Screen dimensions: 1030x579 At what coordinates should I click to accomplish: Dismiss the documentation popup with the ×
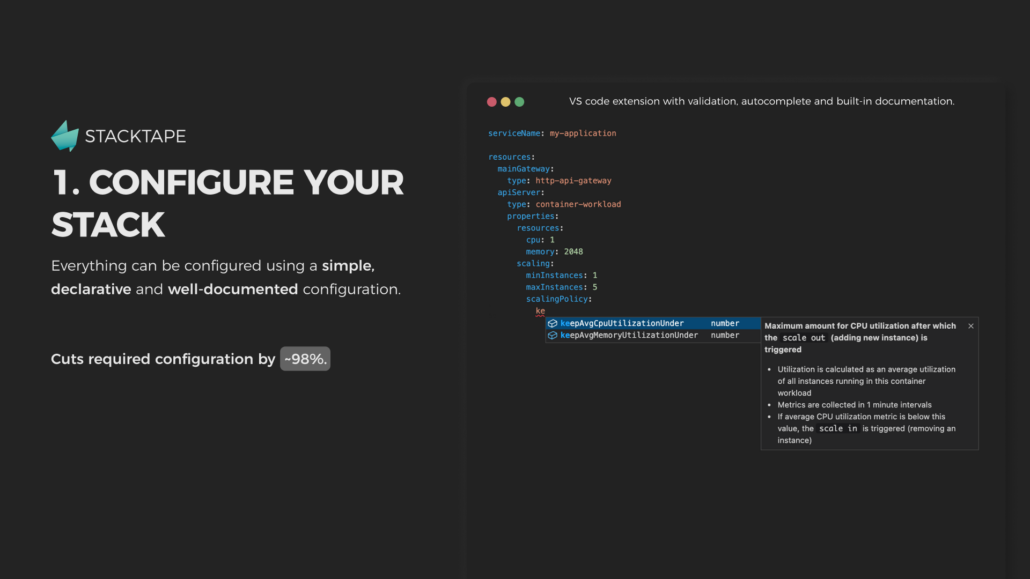970,326
